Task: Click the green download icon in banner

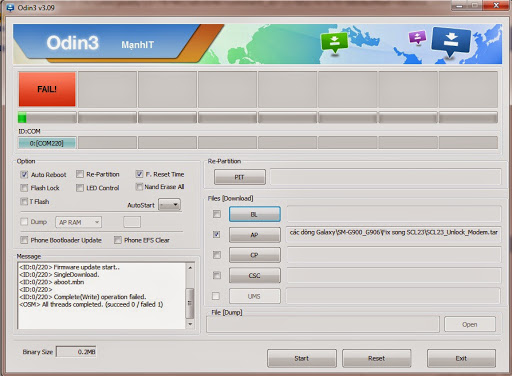Action: (x=334, y=43)
